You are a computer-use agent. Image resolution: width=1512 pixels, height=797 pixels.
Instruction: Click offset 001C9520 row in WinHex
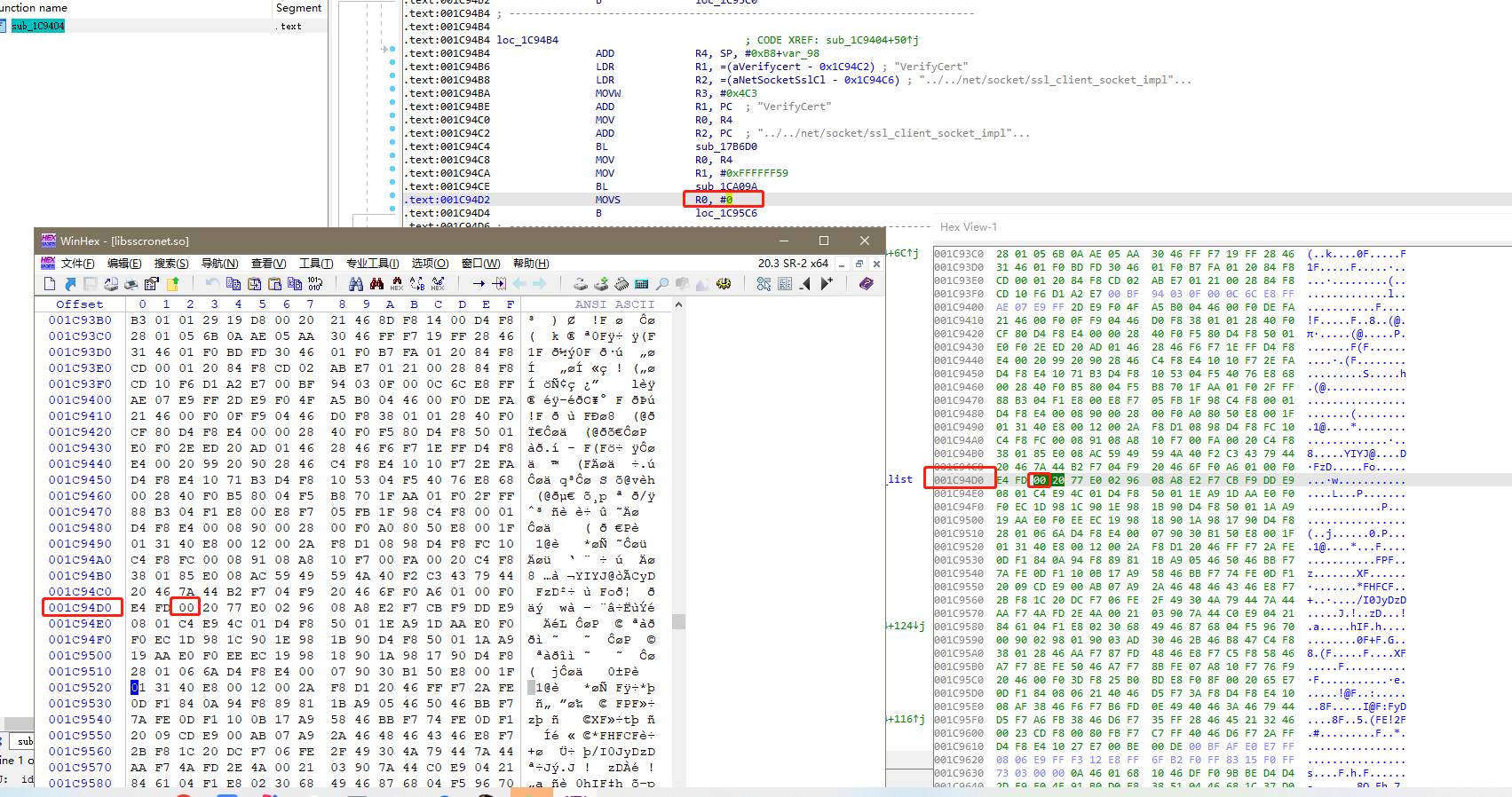(80, 688)
